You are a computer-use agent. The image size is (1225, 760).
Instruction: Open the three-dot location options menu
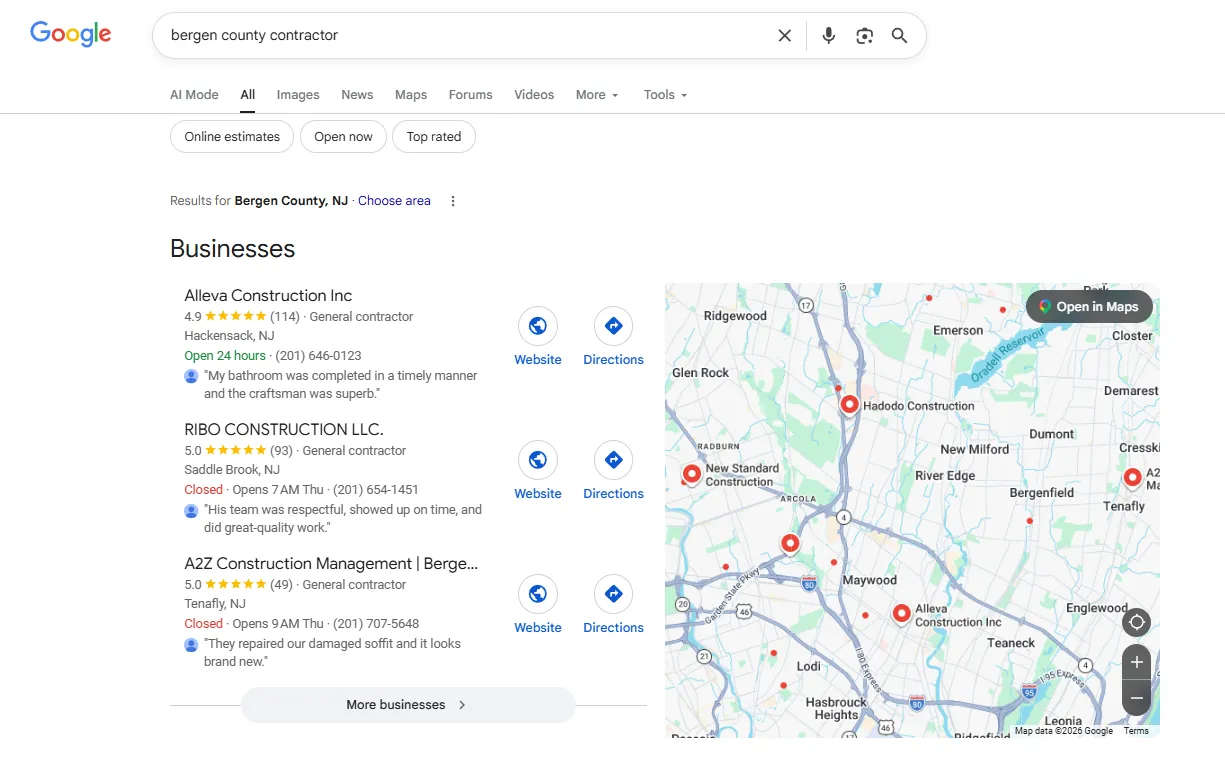pos(453,201)
